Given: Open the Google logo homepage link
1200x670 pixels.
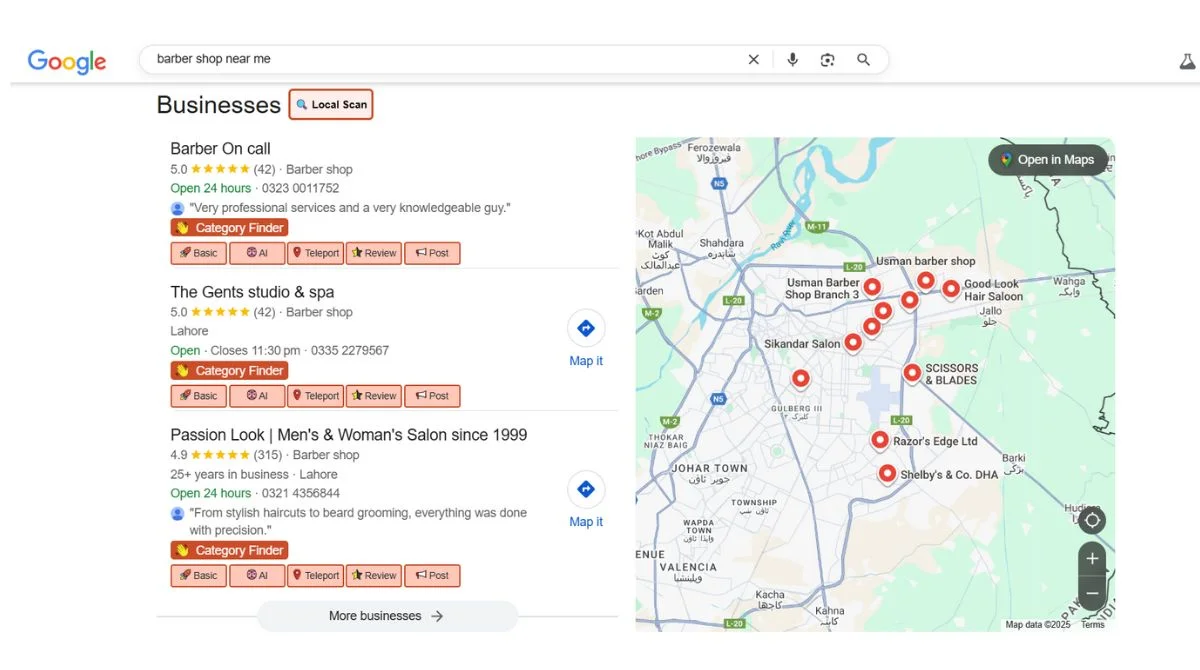Looking at the screenshot, I should [x=66, y=60].
